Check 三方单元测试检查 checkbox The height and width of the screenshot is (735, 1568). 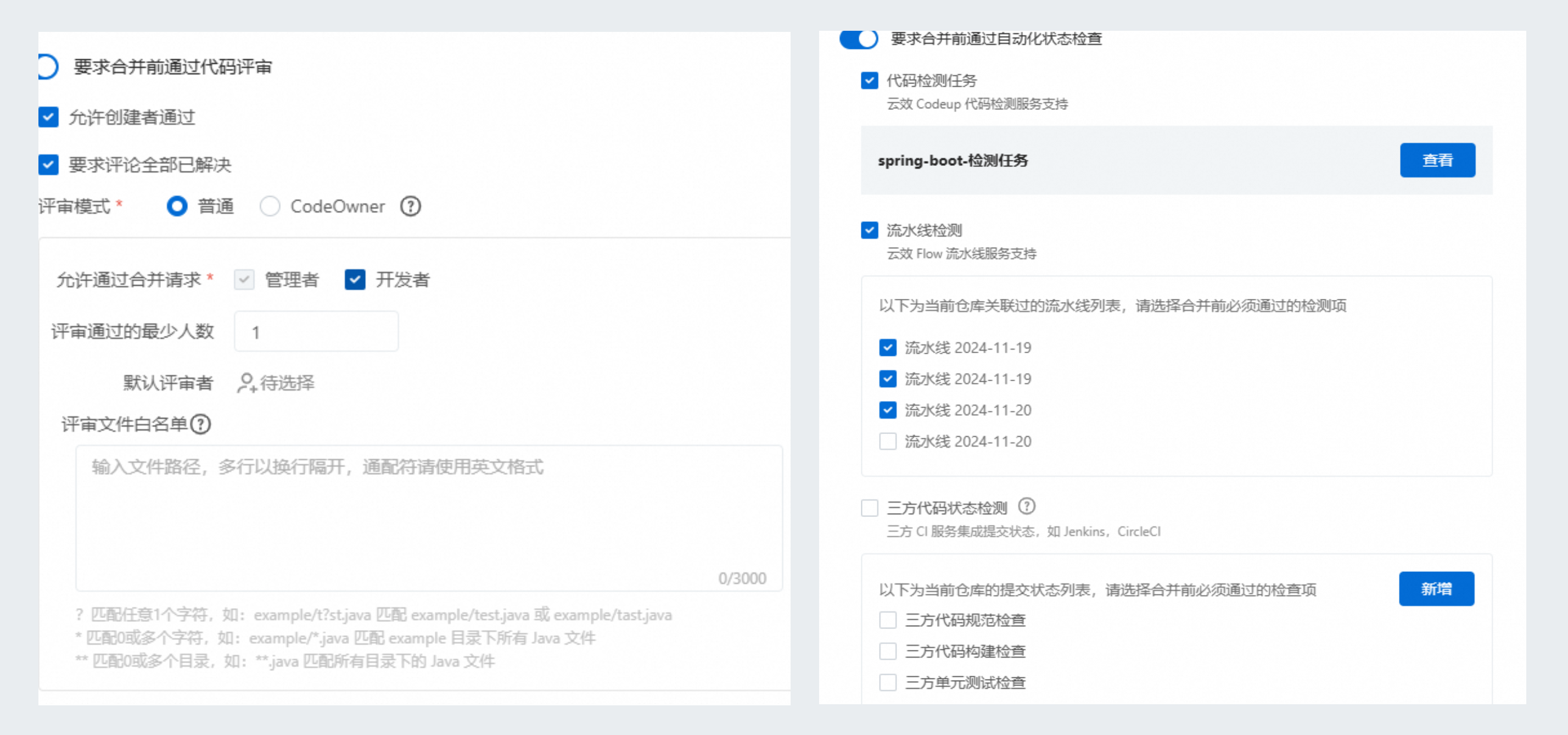(887, 682)
